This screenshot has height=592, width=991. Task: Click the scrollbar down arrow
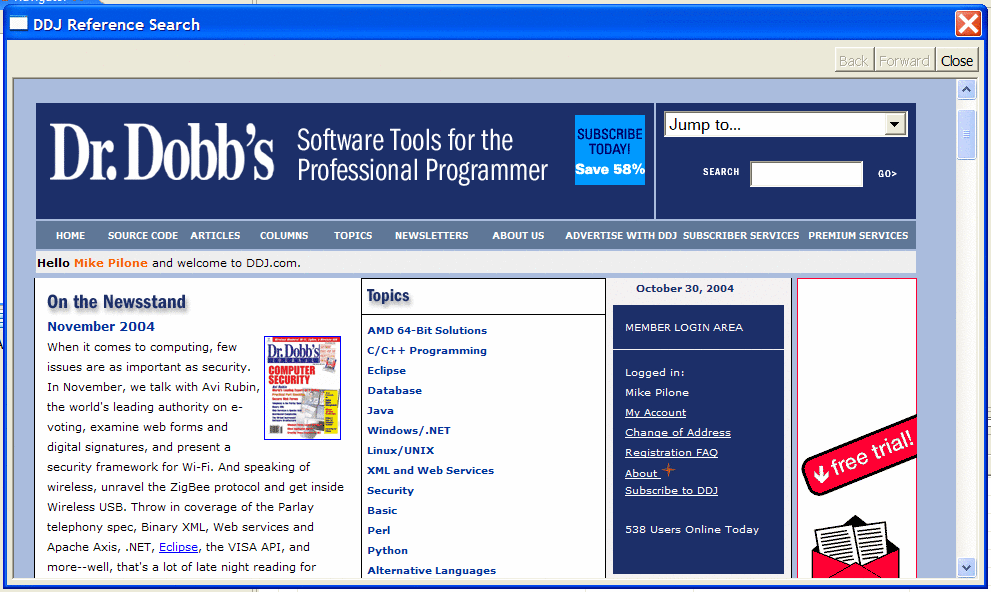(x=966, y=567)
